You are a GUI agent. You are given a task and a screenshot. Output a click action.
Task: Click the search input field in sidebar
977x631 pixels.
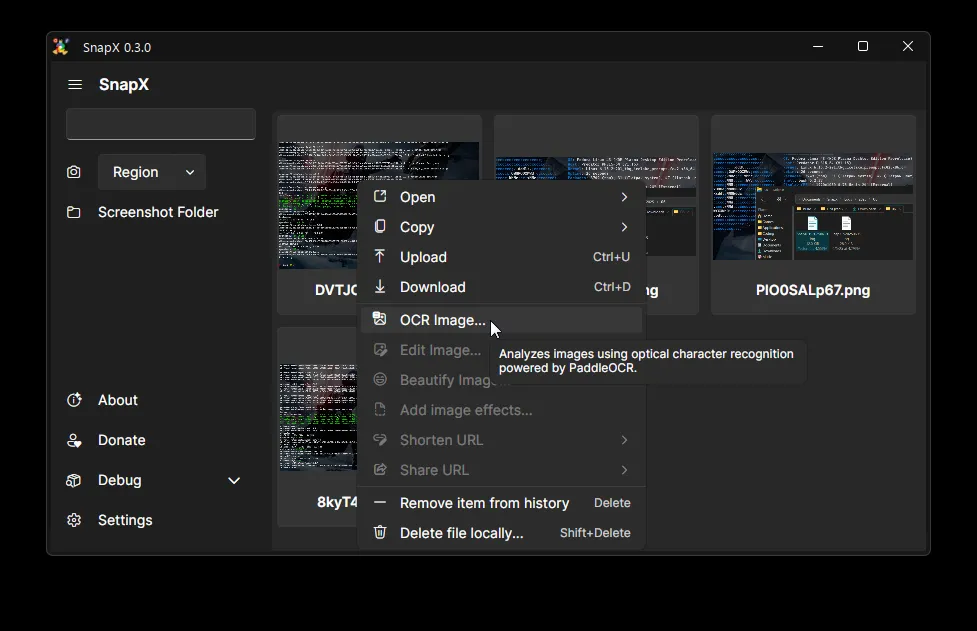point(161,124)
